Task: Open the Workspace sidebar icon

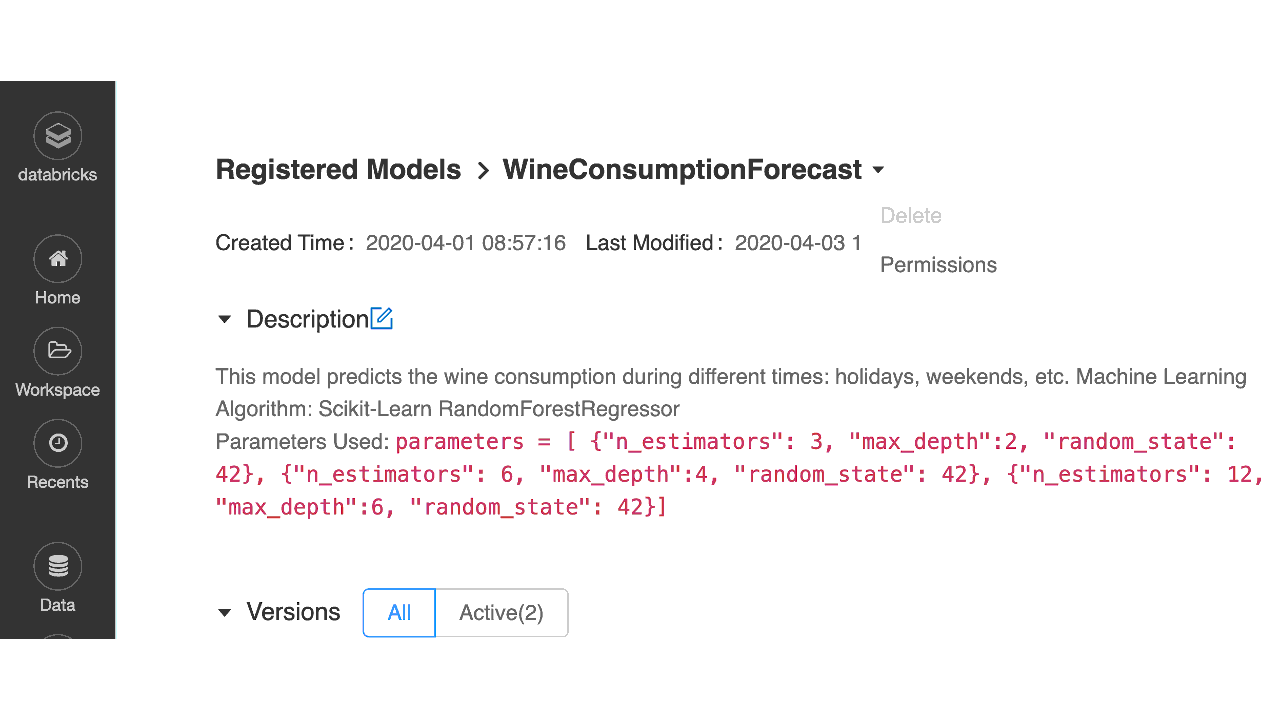Action: pyautogui.click(x=57, y=351)
